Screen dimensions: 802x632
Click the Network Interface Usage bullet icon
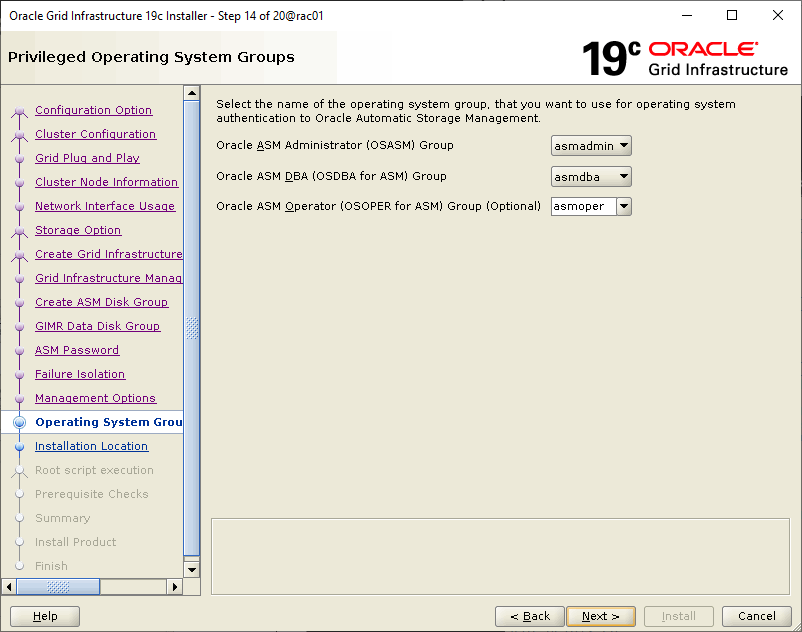click(x=19, y=207)
